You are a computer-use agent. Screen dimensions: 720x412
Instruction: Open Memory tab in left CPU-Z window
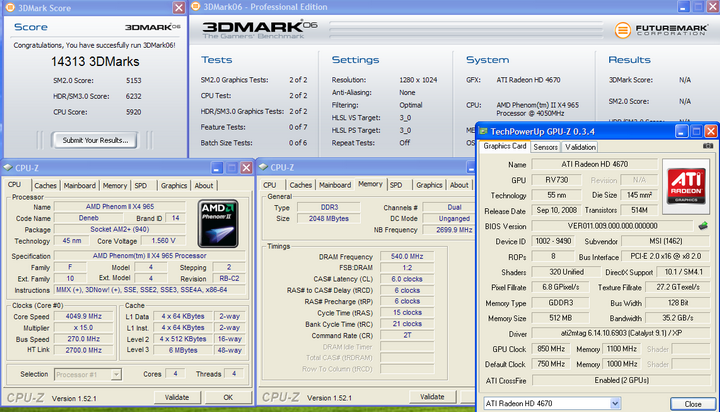pos(115,186)
